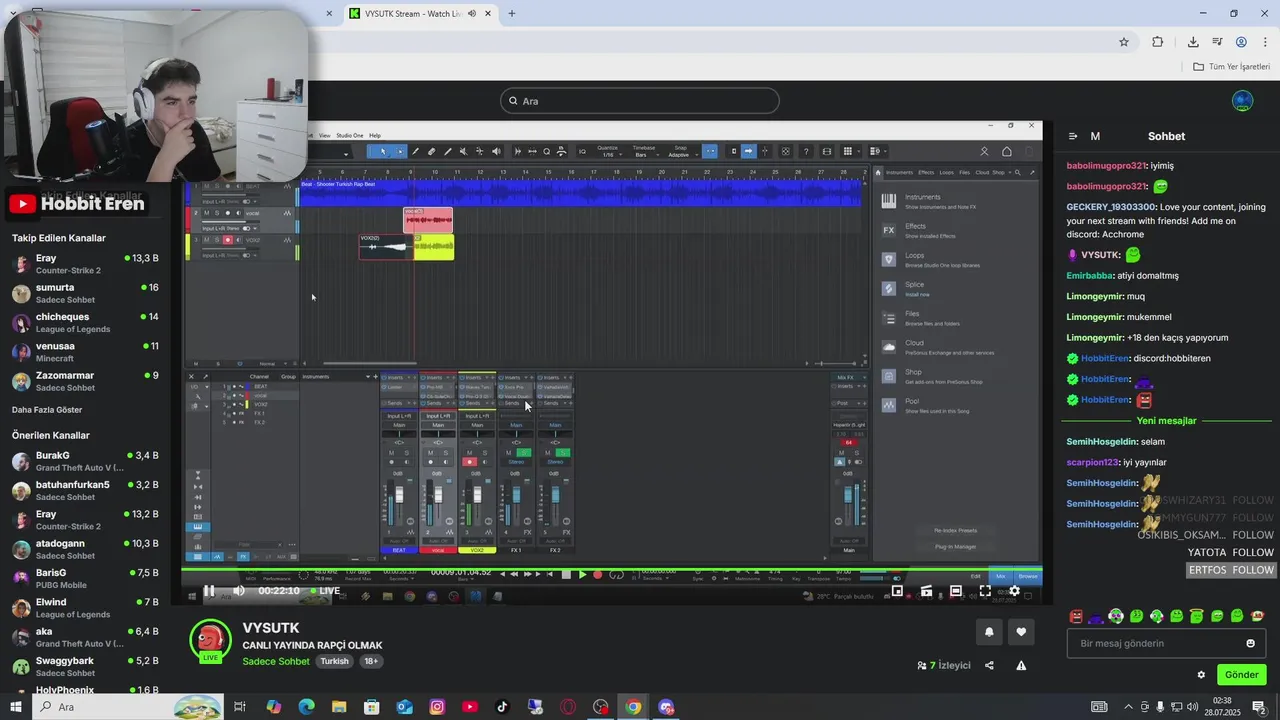
Task: Send the chat message with Gönder
Action: [1241, 675]
